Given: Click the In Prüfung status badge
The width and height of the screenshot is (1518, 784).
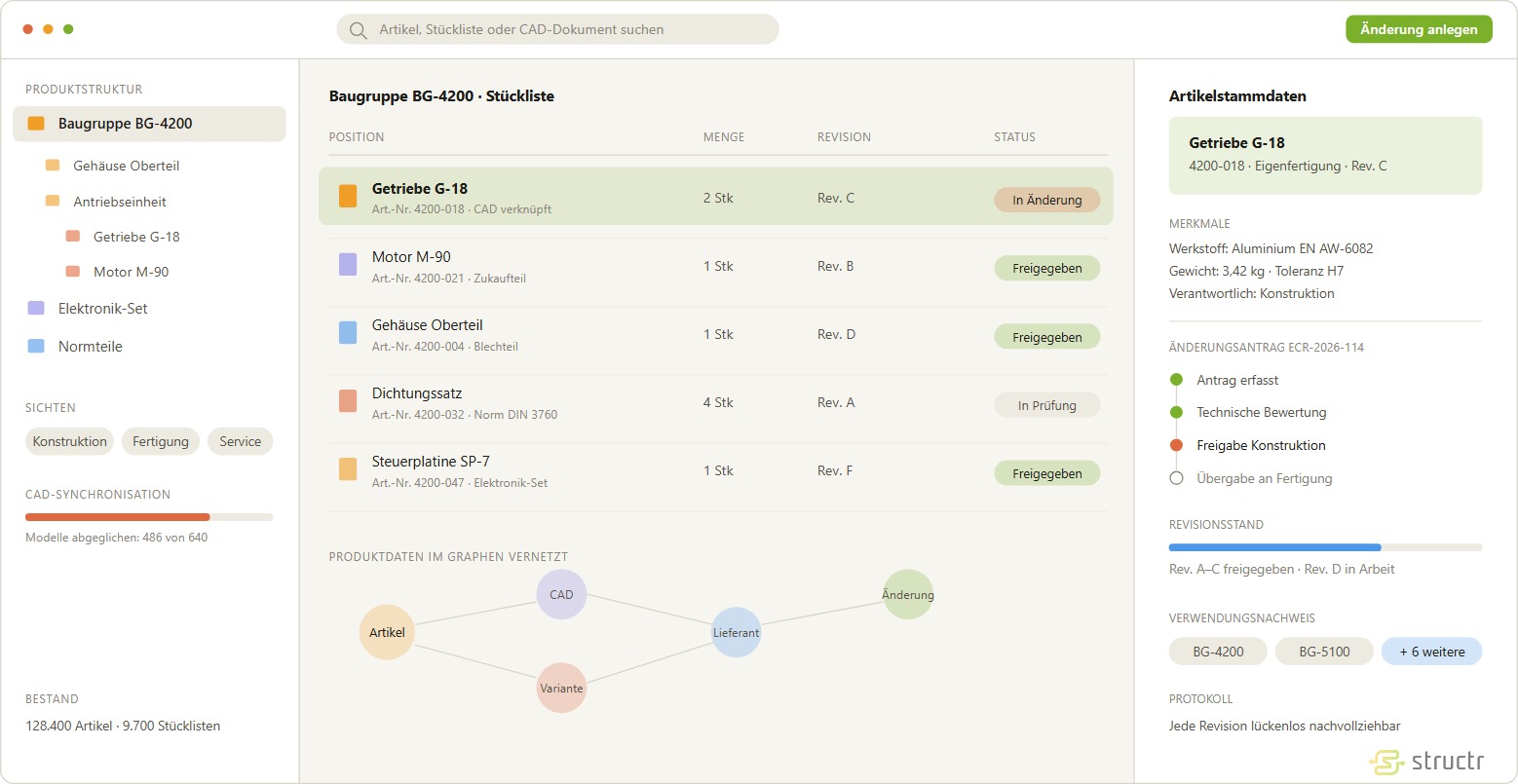Looking at the screenshot, I should click(x=1047, y=405).
